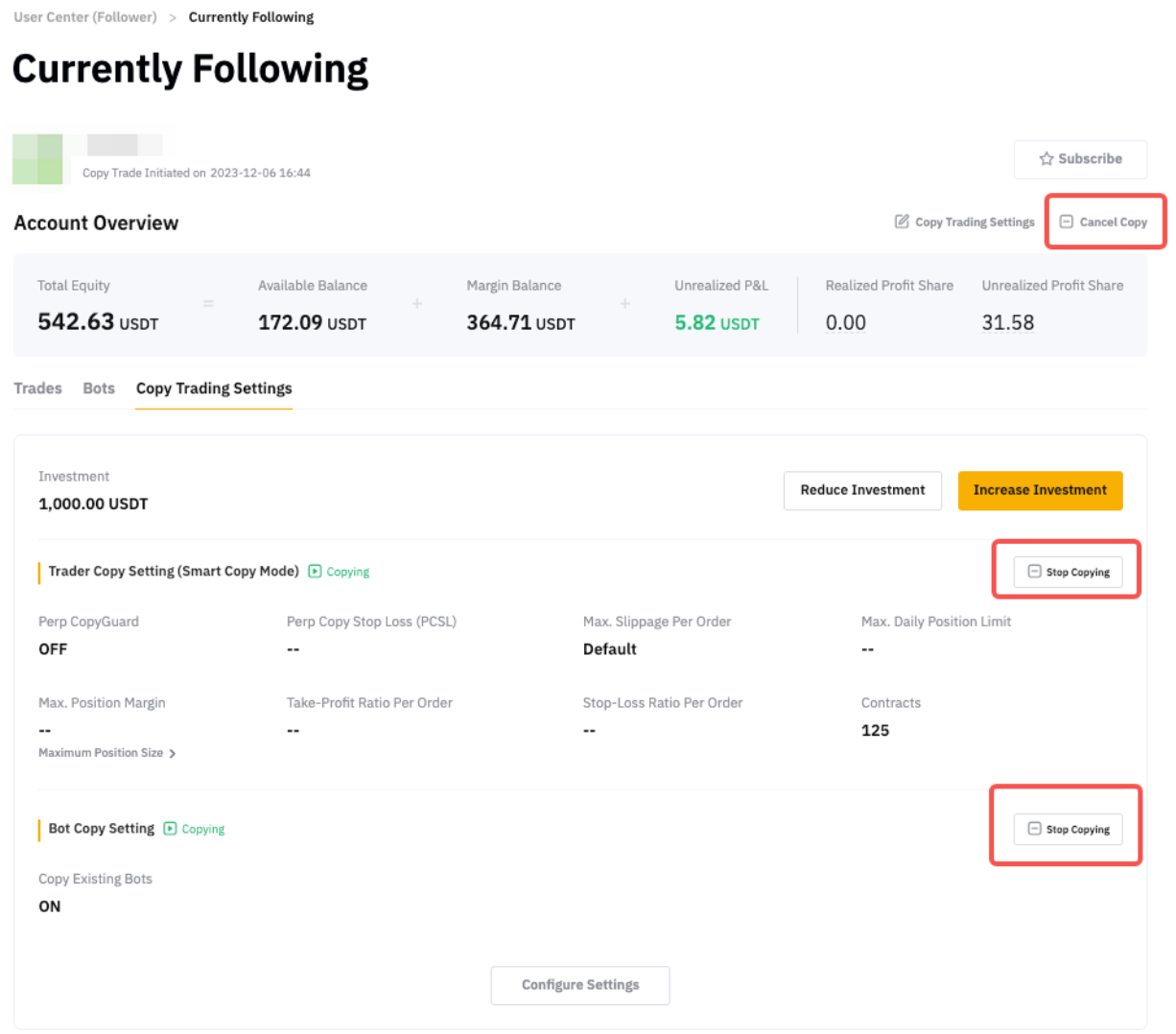The image size is (1176, 1034).
Task: Click the minus icon on Cancel Copy
Action: coord(1066,222)
